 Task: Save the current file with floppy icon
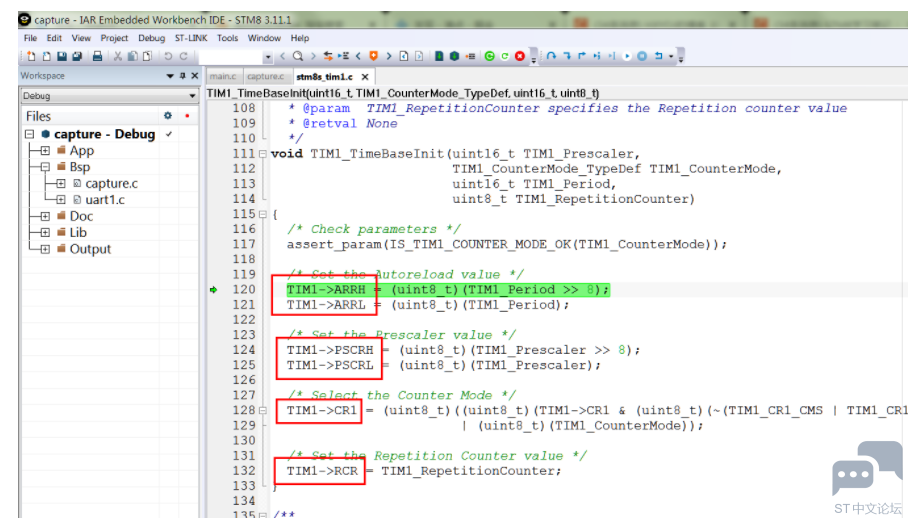tap(62, 56)
